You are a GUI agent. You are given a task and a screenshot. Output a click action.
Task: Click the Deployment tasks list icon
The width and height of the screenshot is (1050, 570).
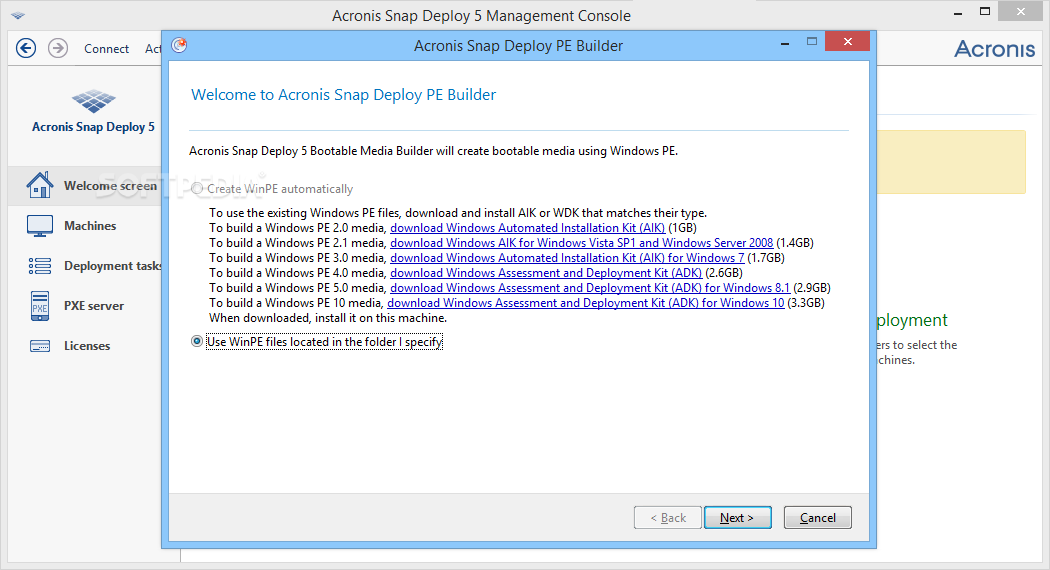click(40, 266)
